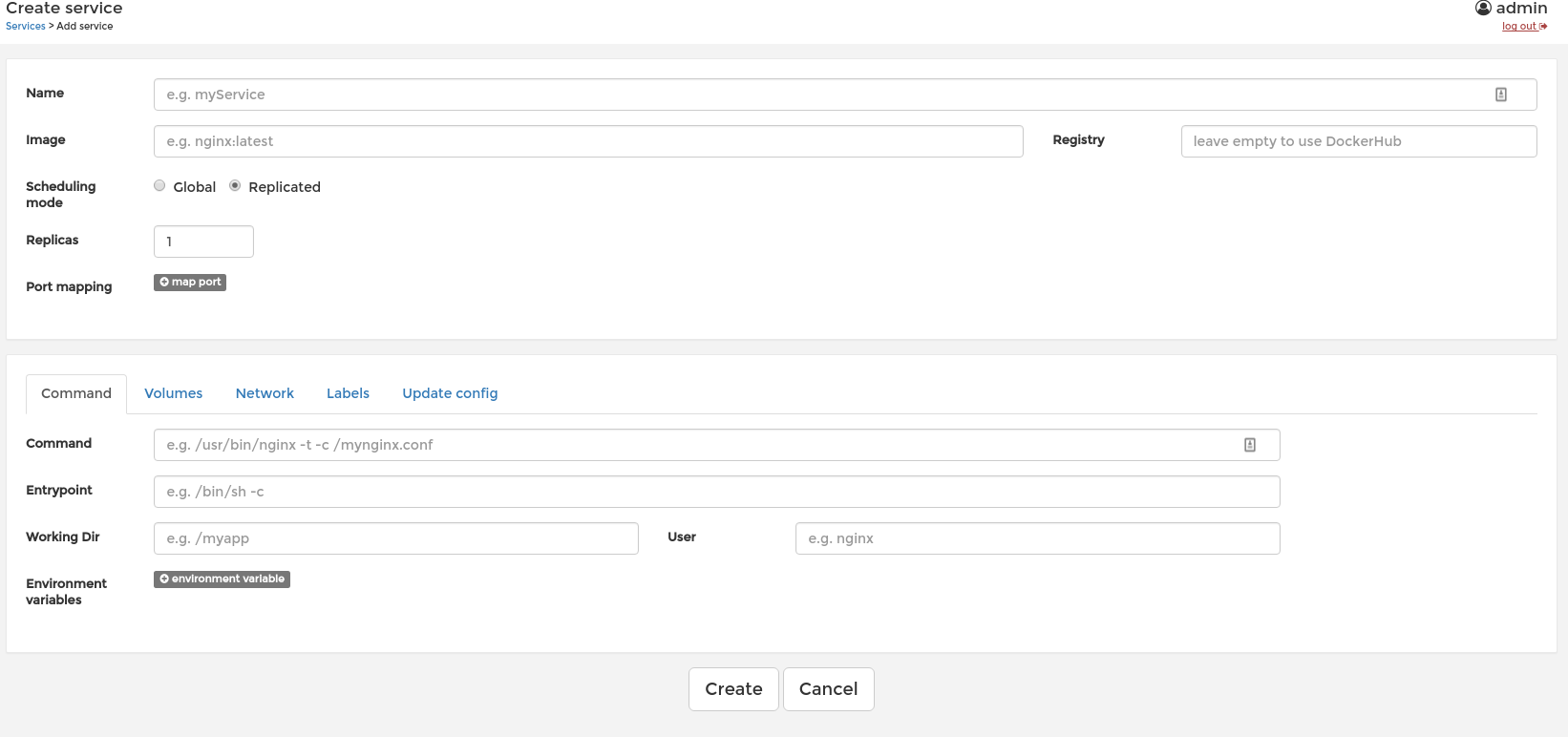
Task: Add a port with map port button
Action: coord(190,283)
